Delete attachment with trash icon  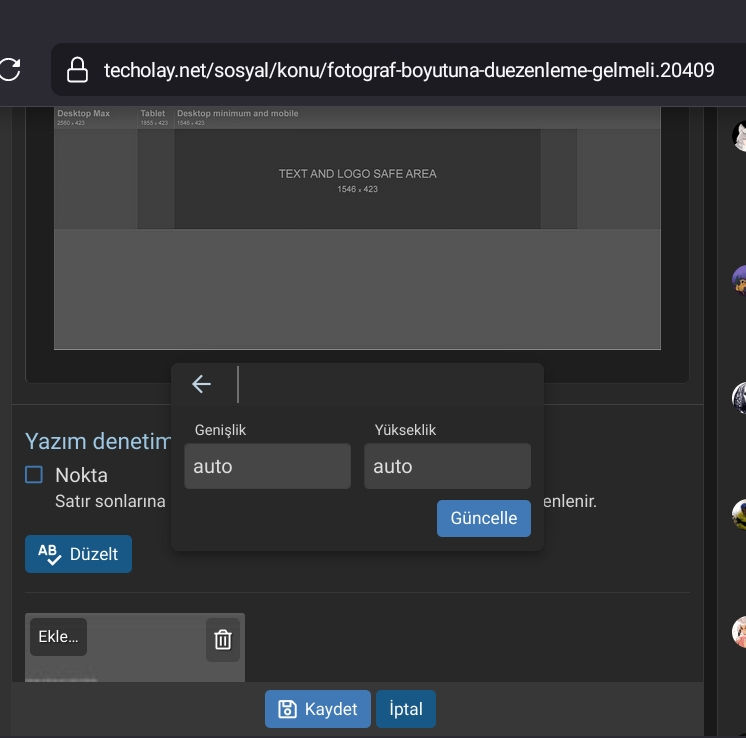(x=223, y=640)
